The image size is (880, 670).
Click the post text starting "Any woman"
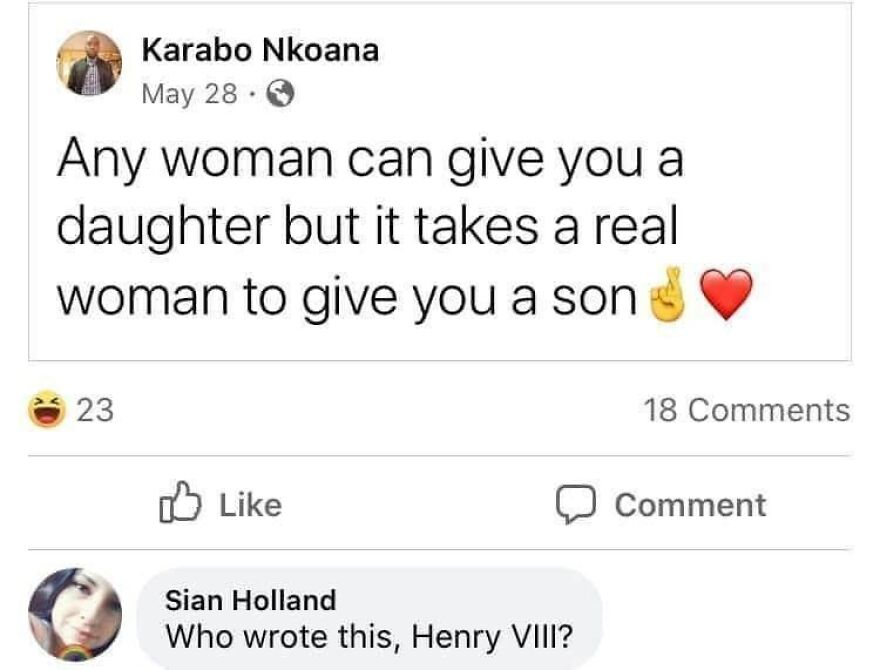point(370,160)
